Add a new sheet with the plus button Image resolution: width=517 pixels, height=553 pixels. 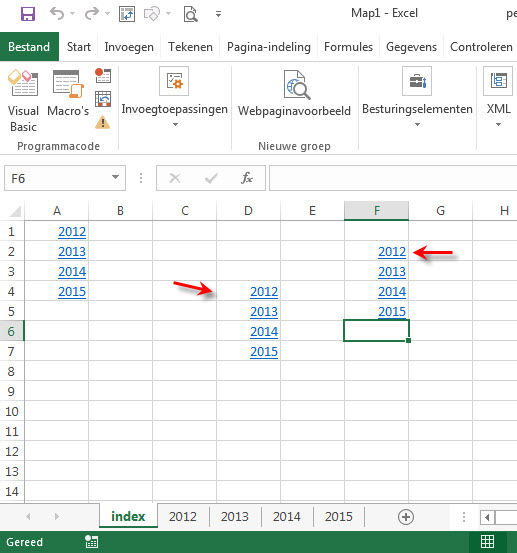point(406,517)
